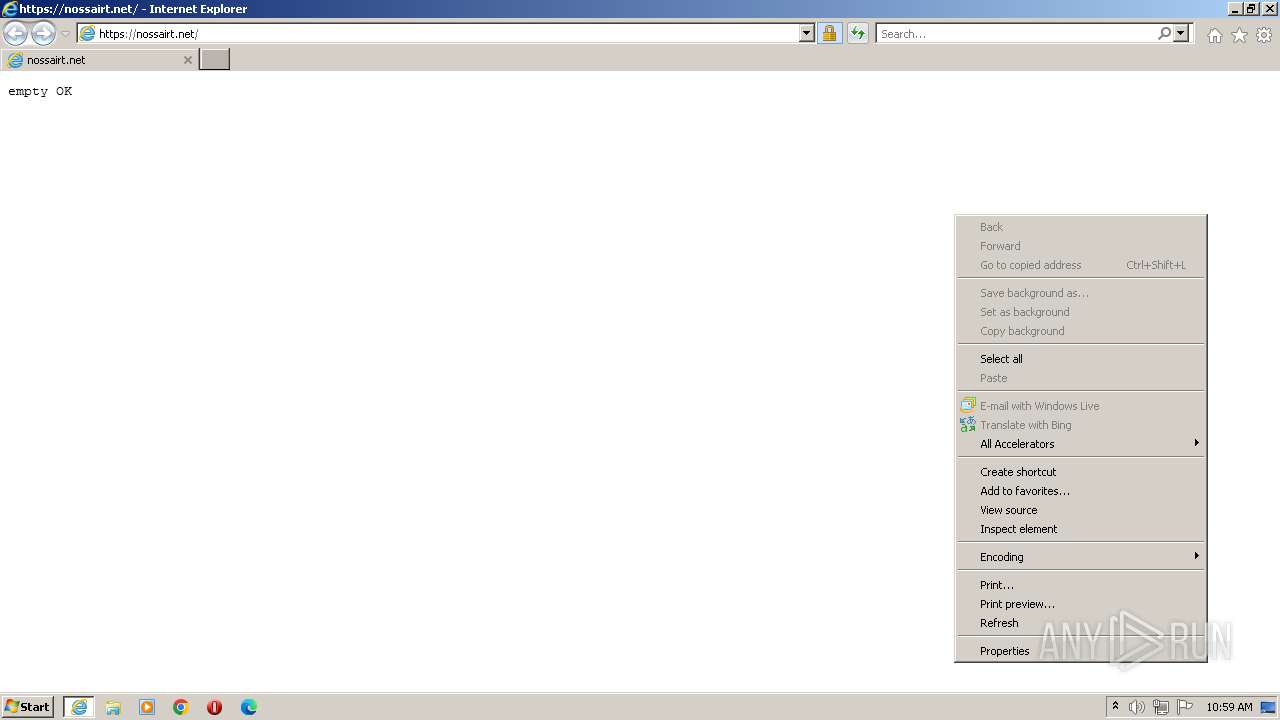Launch Microsoft Edge from the taskbar

(248, 707)
